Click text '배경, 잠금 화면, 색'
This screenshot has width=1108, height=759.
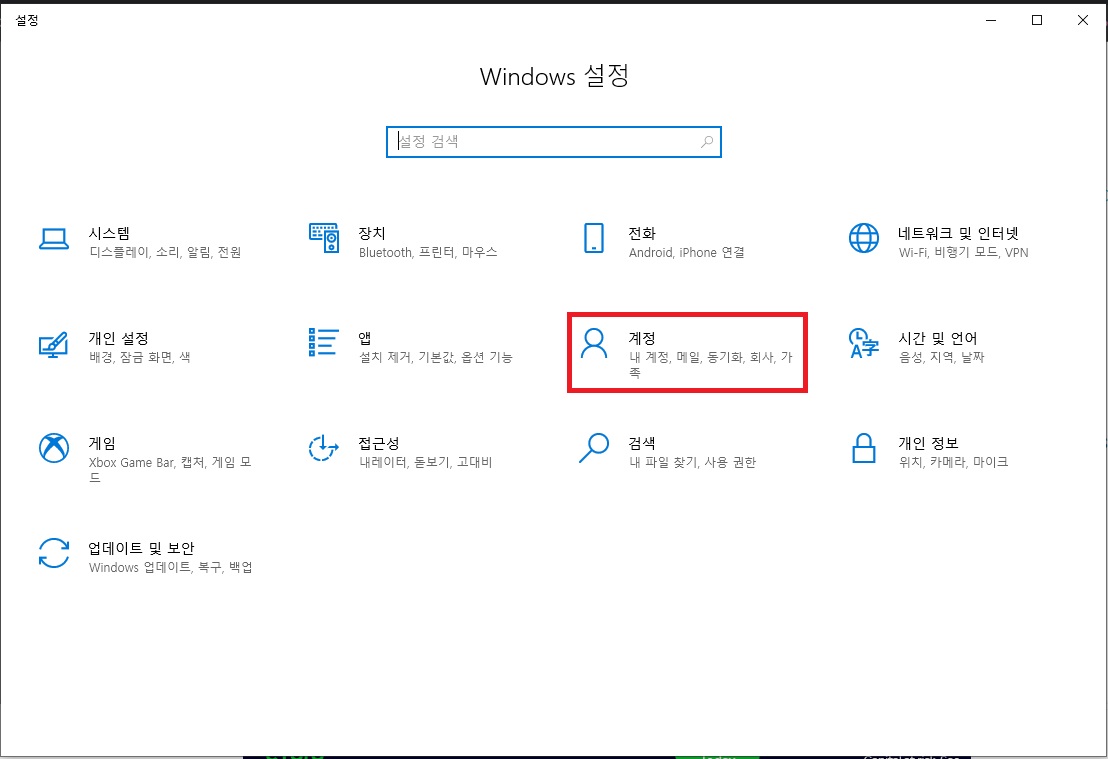139,358
